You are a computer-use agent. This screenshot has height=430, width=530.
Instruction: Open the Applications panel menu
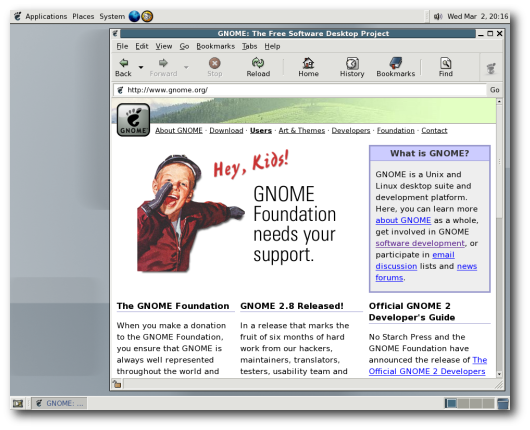46,16
